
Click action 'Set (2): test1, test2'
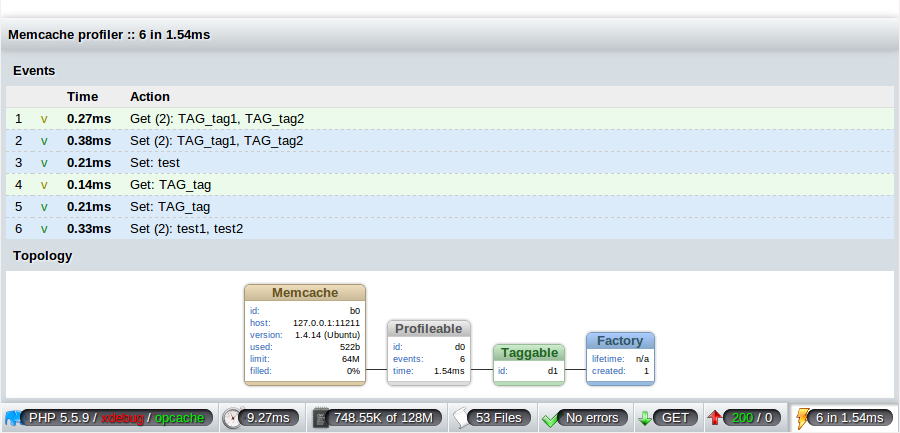click(x=187, y=229)
